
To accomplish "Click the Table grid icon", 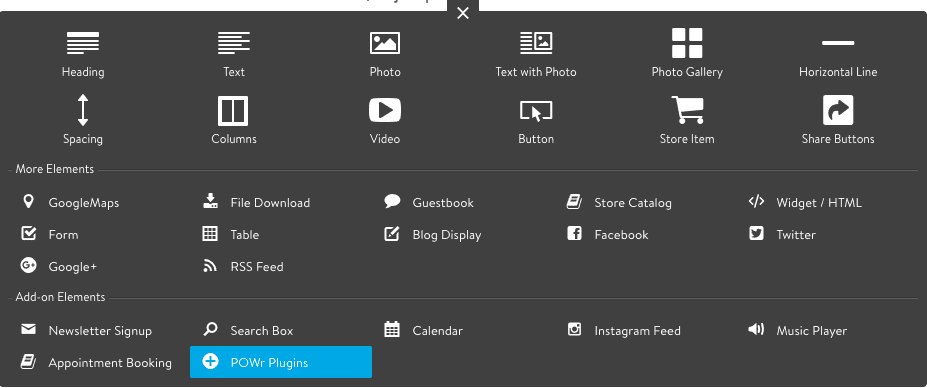I will (210, 234).
